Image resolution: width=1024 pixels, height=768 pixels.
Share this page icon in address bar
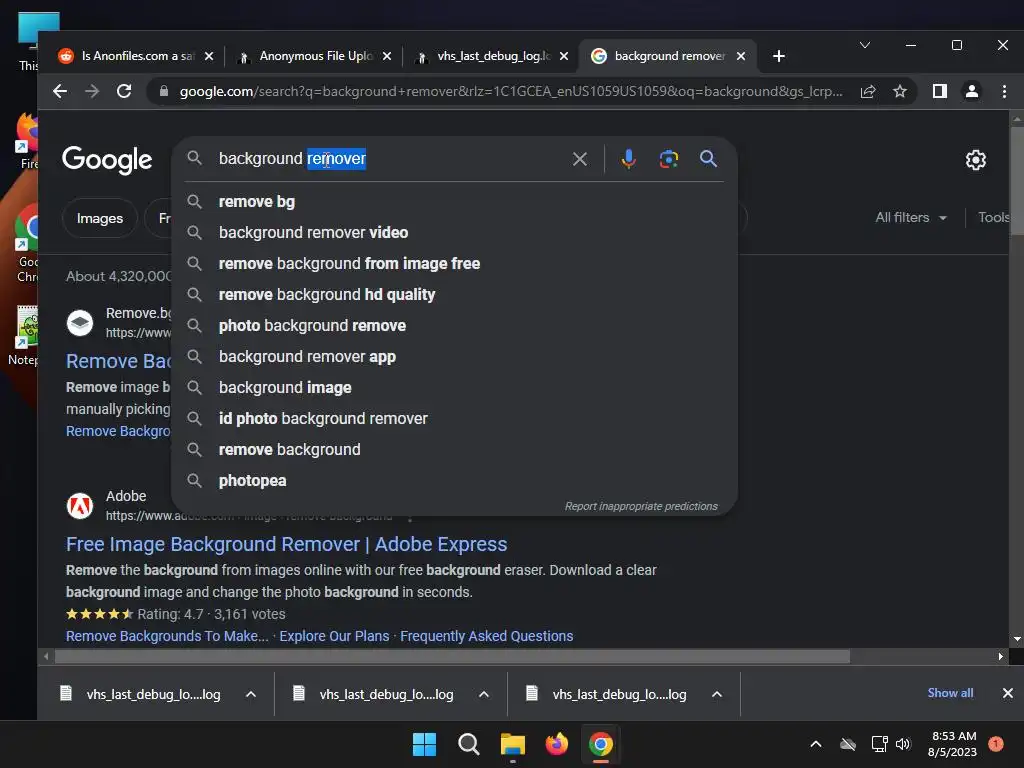point(868,91)
